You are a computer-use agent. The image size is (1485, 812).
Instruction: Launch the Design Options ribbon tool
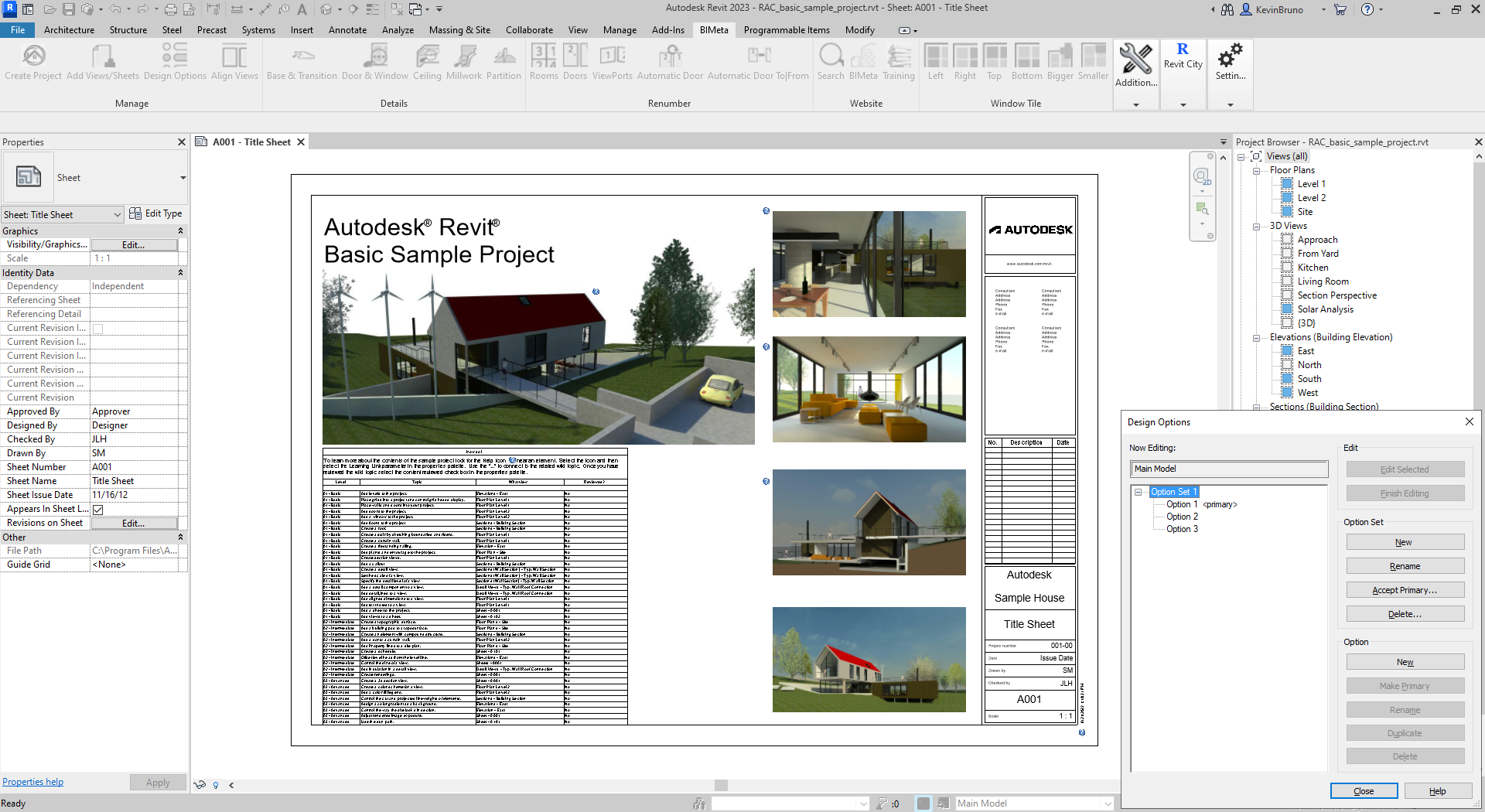[x=175, y=62]
